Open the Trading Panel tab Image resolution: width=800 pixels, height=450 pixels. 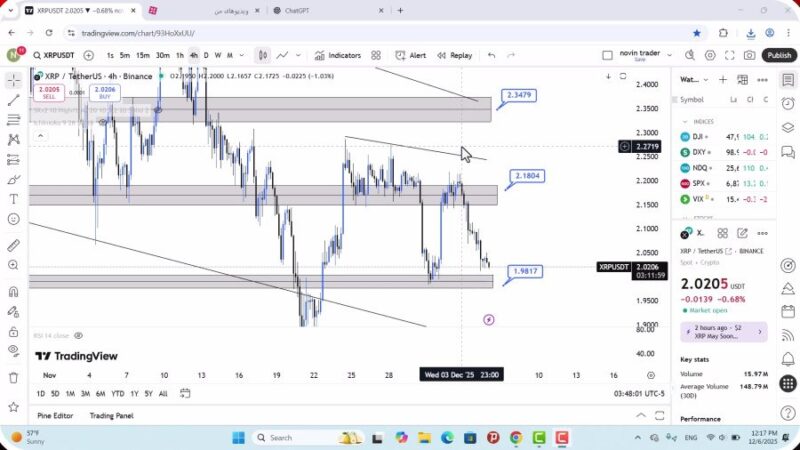[111, 415]
